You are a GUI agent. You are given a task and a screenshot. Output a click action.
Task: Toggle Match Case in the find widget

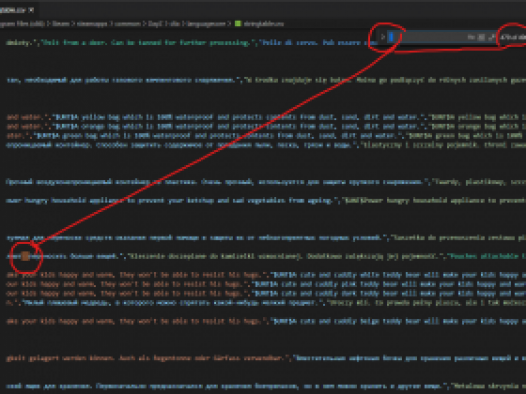coord(471,37)
